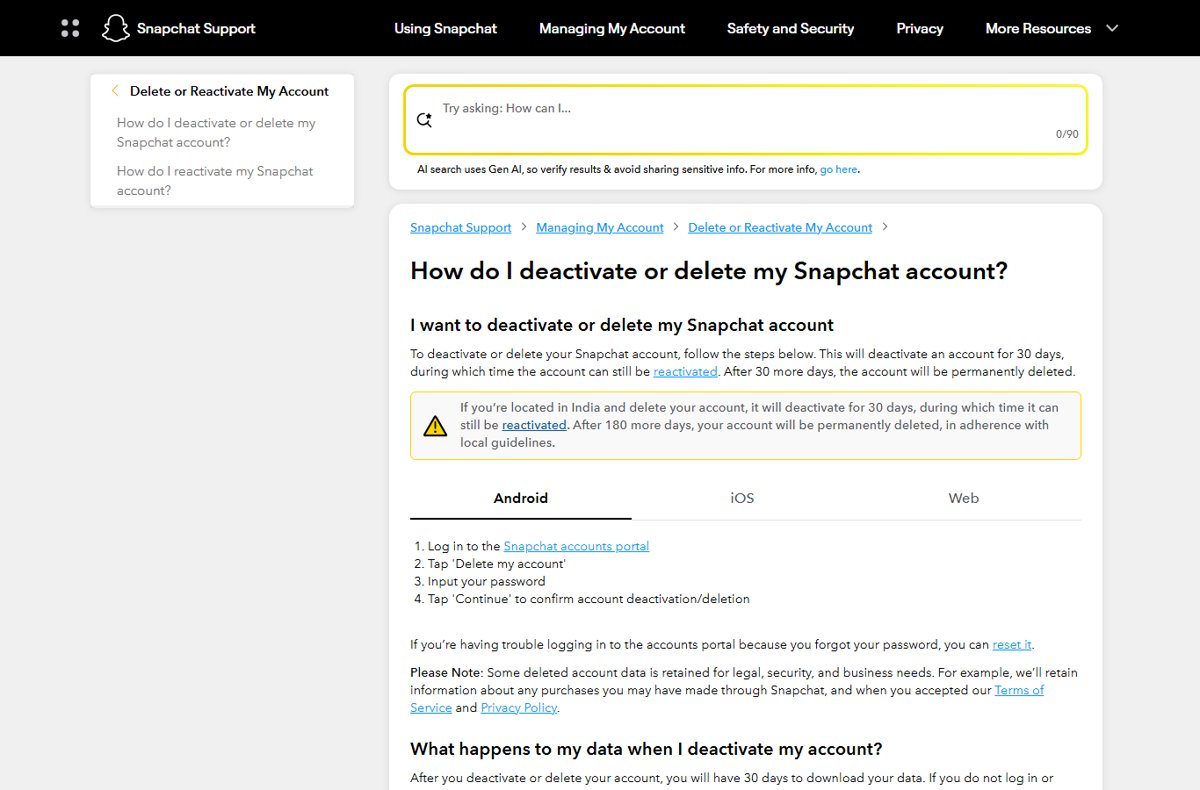Click heading 'I want to deactivate or delete'
This screenshot has height=790, width=1200.
point(622,325)
